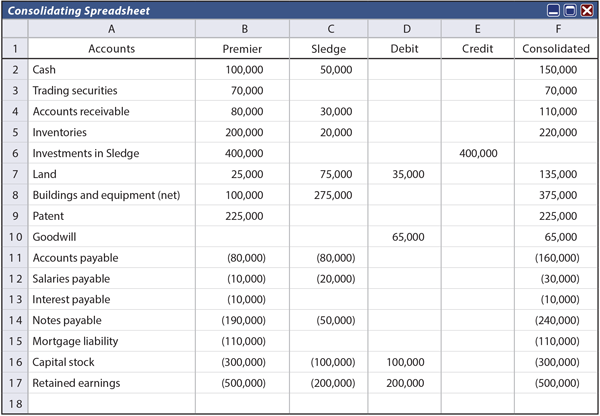The width and height of the screenshot is (600, 416).
Task: Click Sledge Land value 75,000
Action: (x=336, y=174)
